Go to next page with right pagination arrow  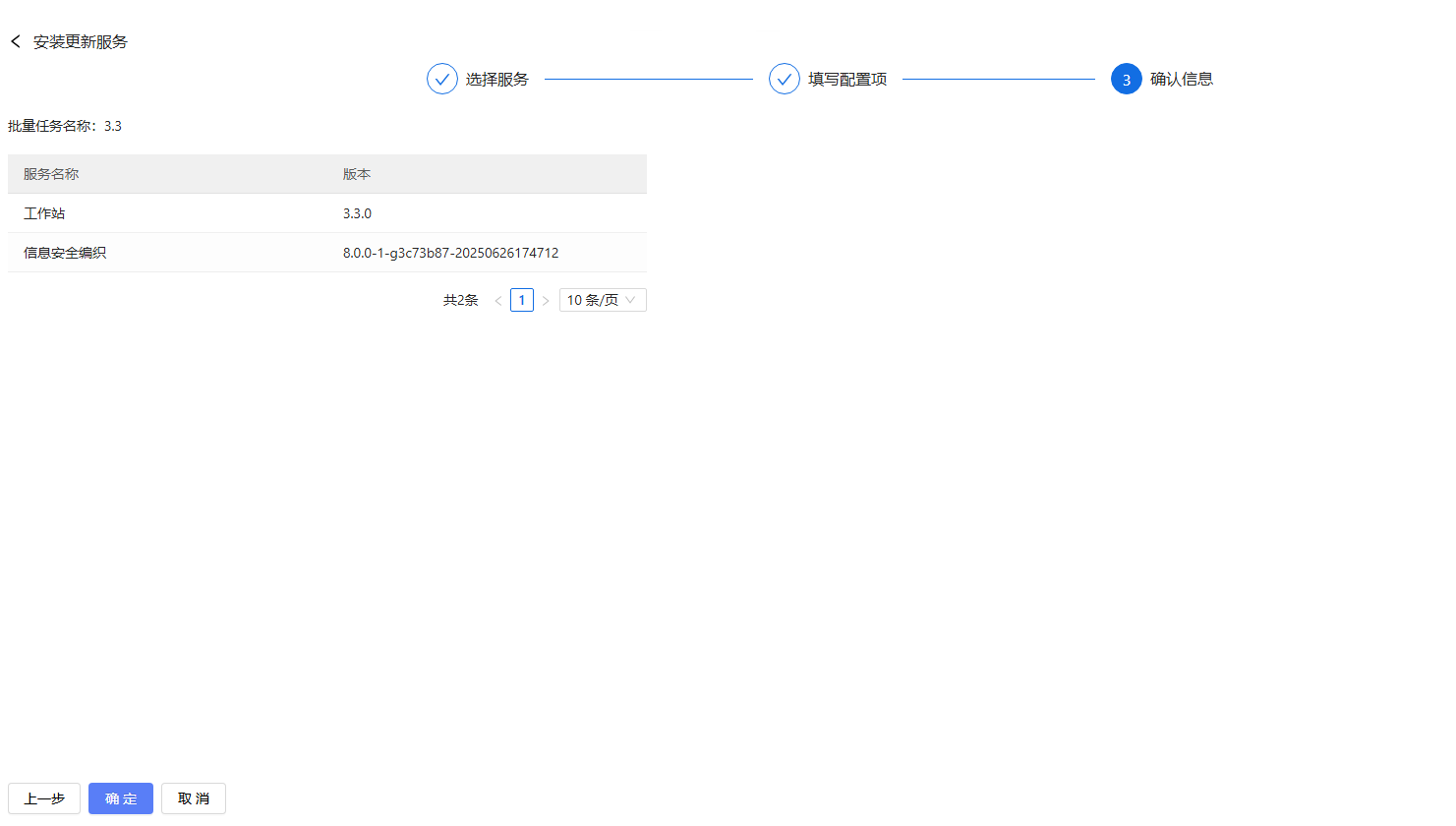tap(546, 300)
